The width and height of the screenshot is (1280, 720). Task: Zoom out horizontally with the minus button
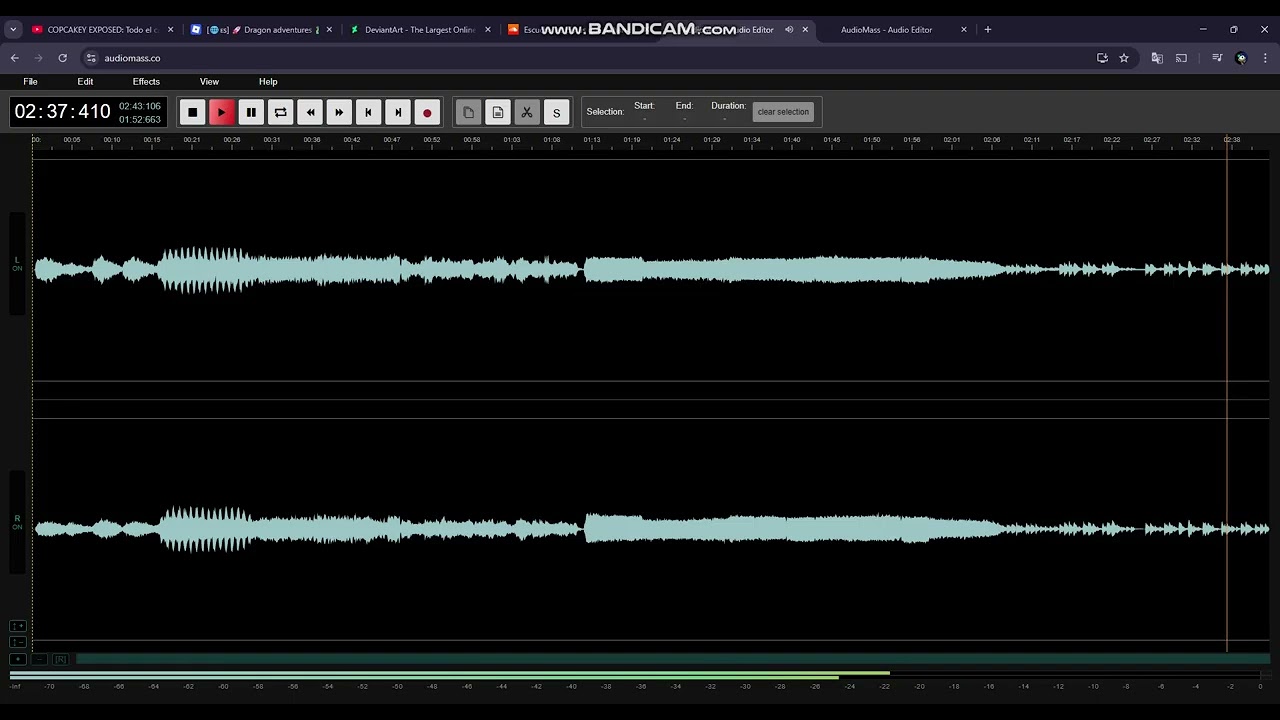[39, 659]
